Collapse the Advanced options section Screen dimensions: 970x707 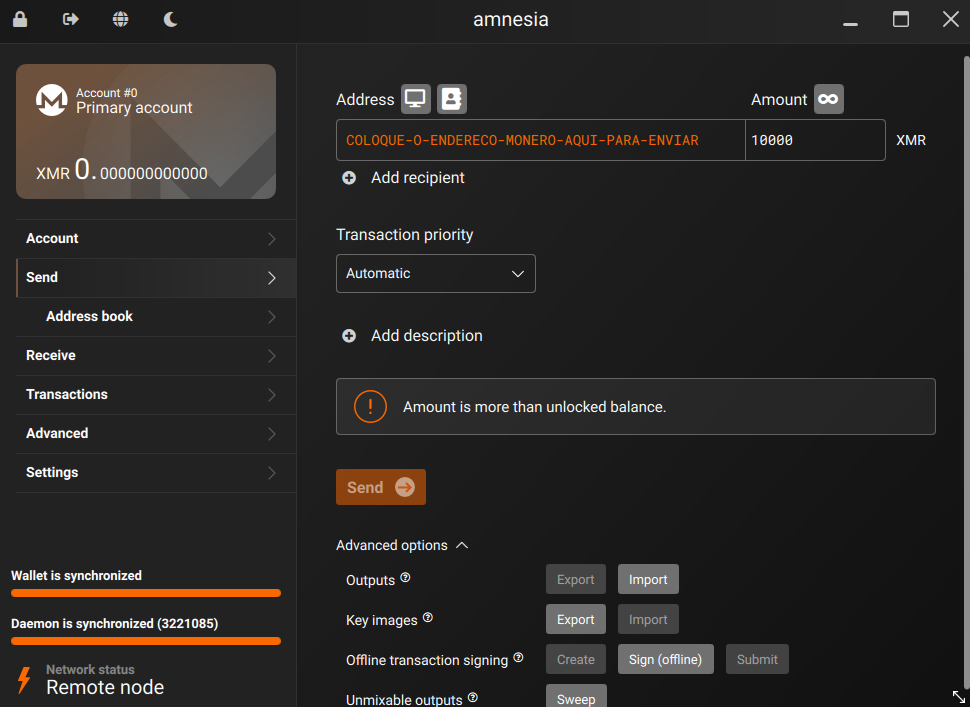coord(402,545)
